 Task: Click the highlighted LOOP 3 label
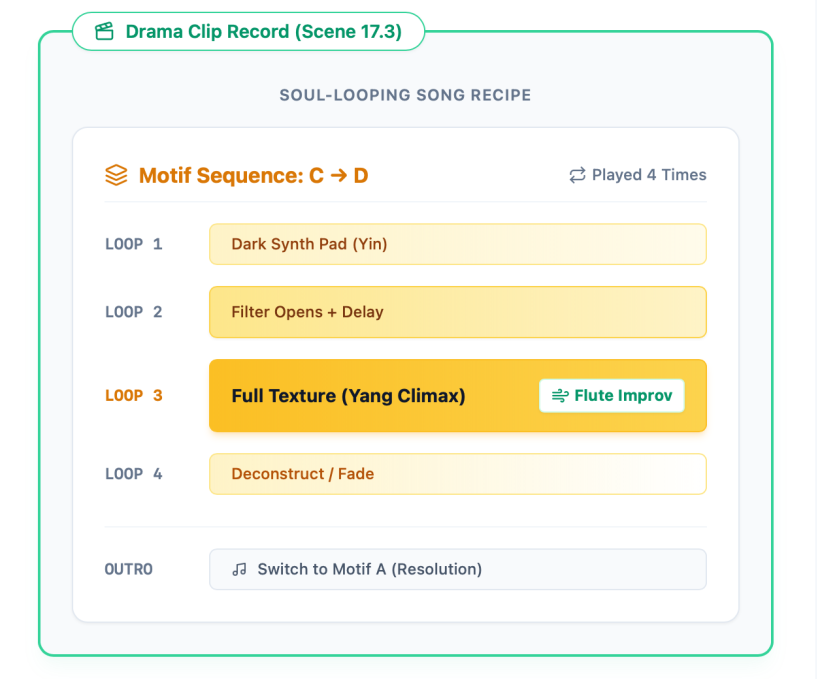[134, 395]
